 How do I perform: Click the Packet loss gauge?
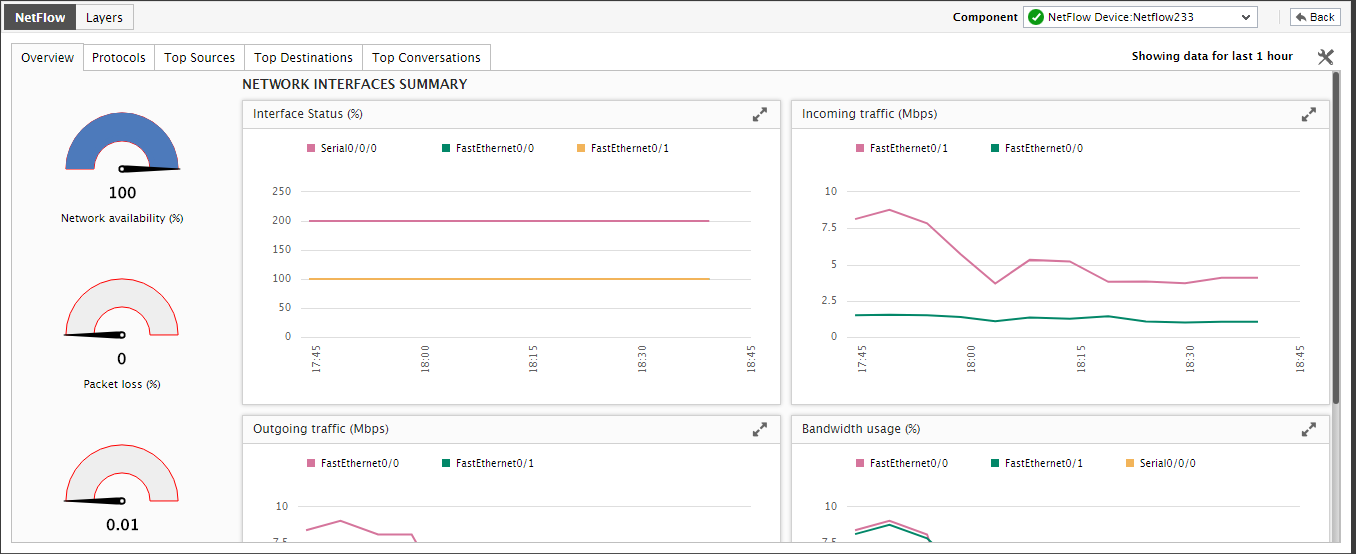(122, 308)
